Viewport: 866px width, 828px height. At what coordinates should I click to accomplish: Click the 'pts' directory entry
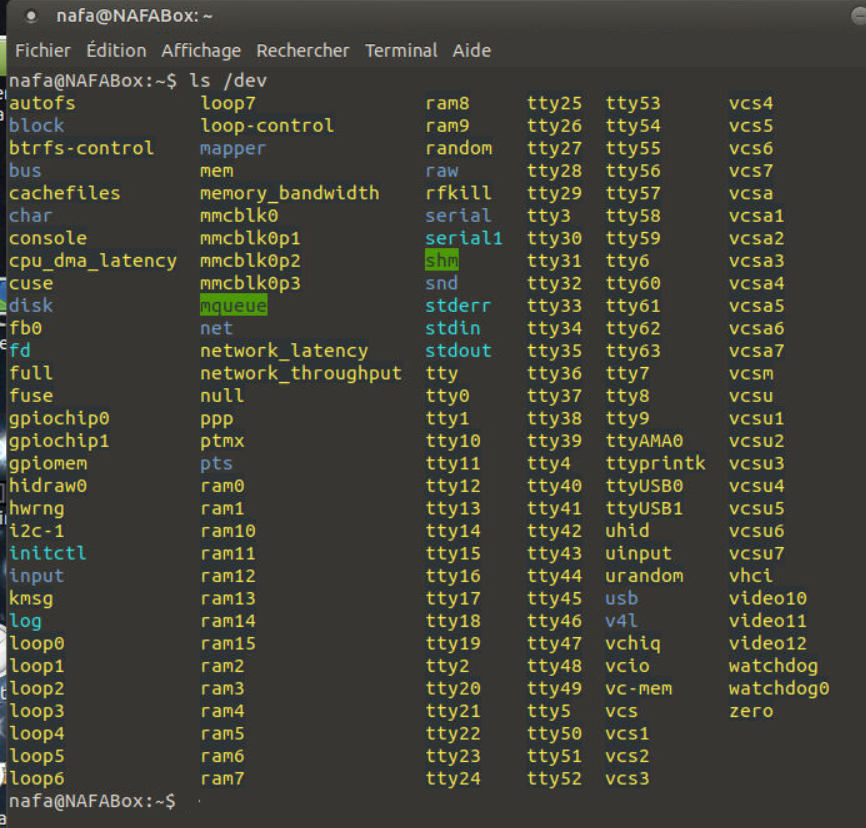coord(216,463)
